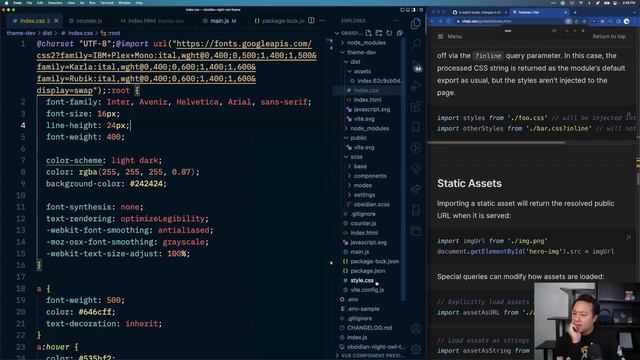The image size is (640, 360).
Task: Switch to counter.js editor tab
Action: click(x=85, y=21)
